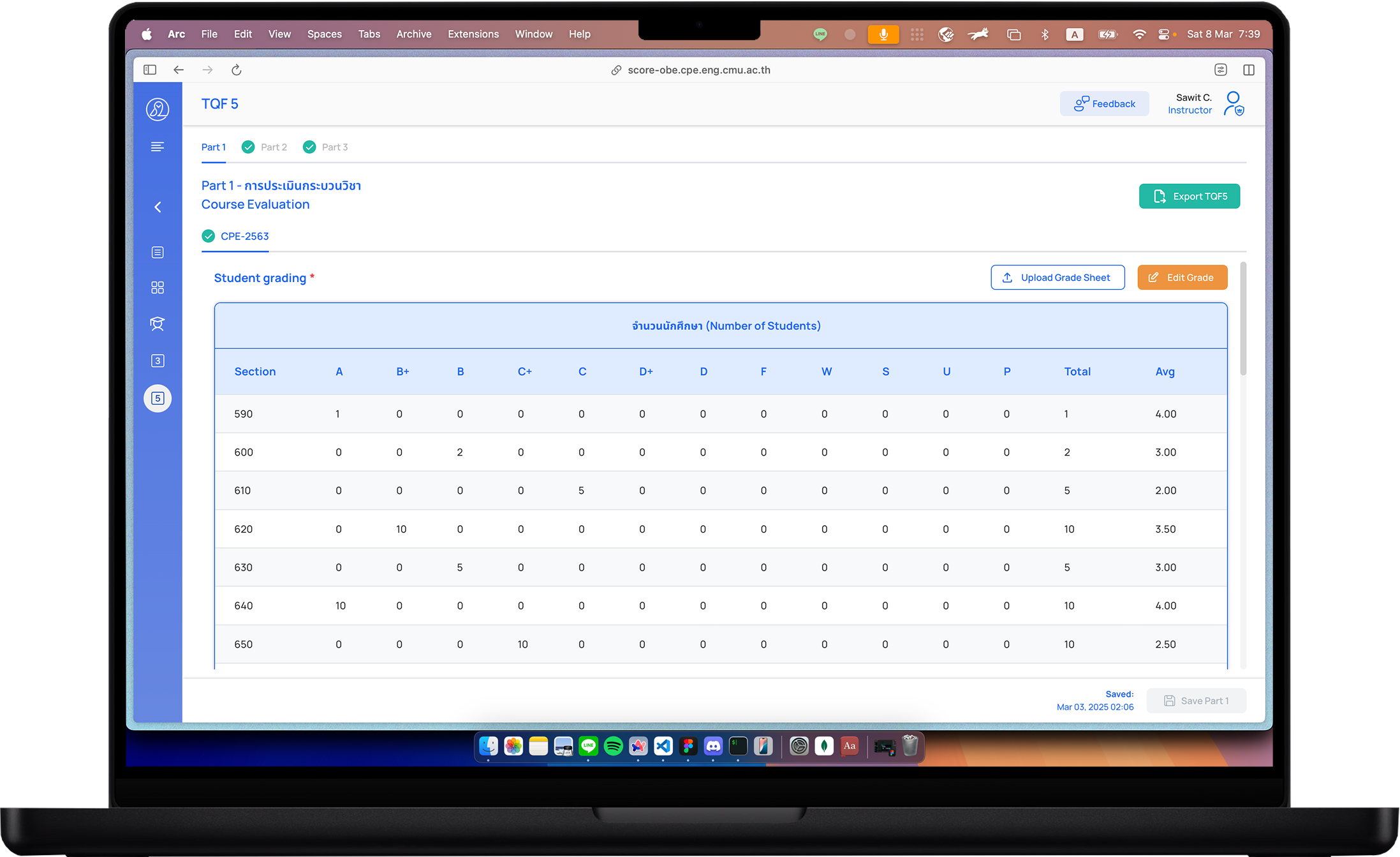1400x857 pixels.
Task: Click the Export TQF5 button
Action: point(1189,197)
